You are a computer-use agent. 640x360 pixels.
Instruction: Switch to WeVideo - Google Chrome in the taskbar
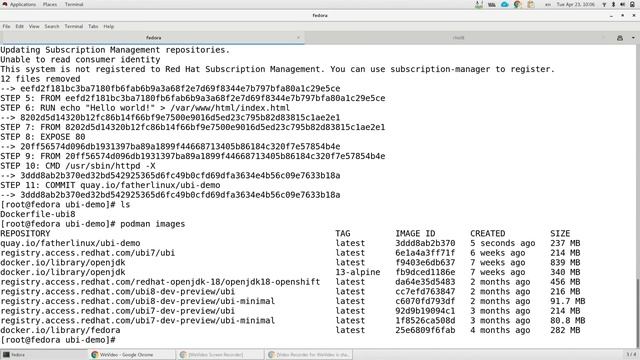coord(132,355)
